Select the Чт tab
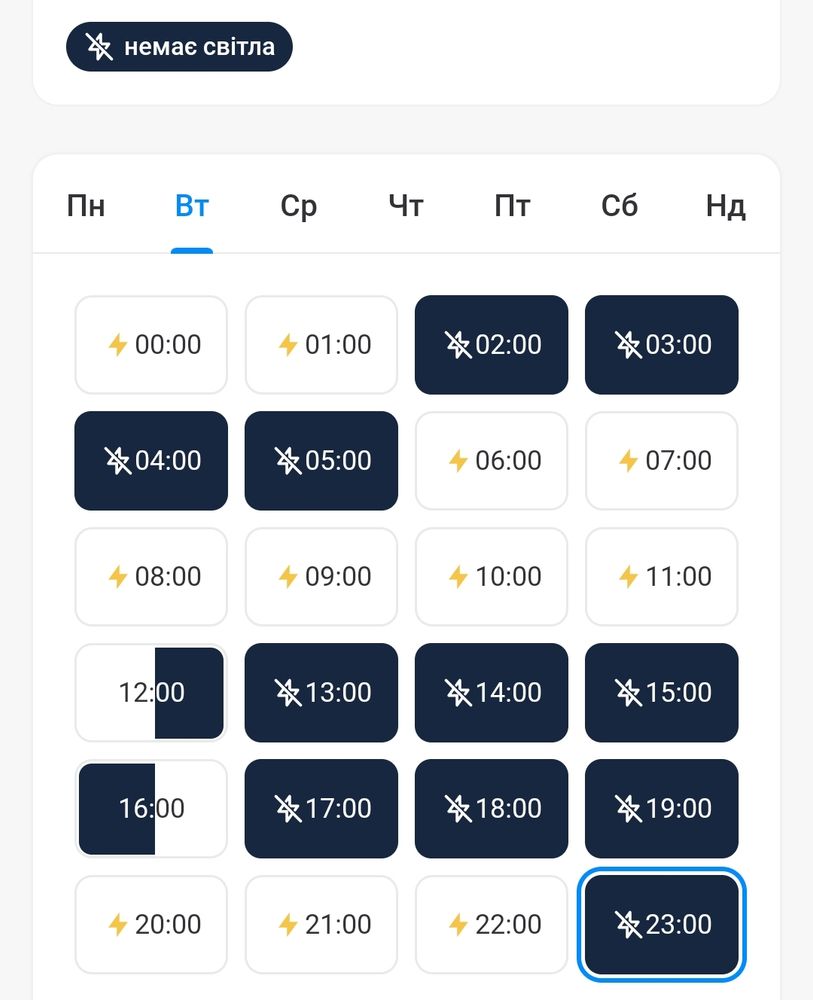 click(x=406, y=207)
